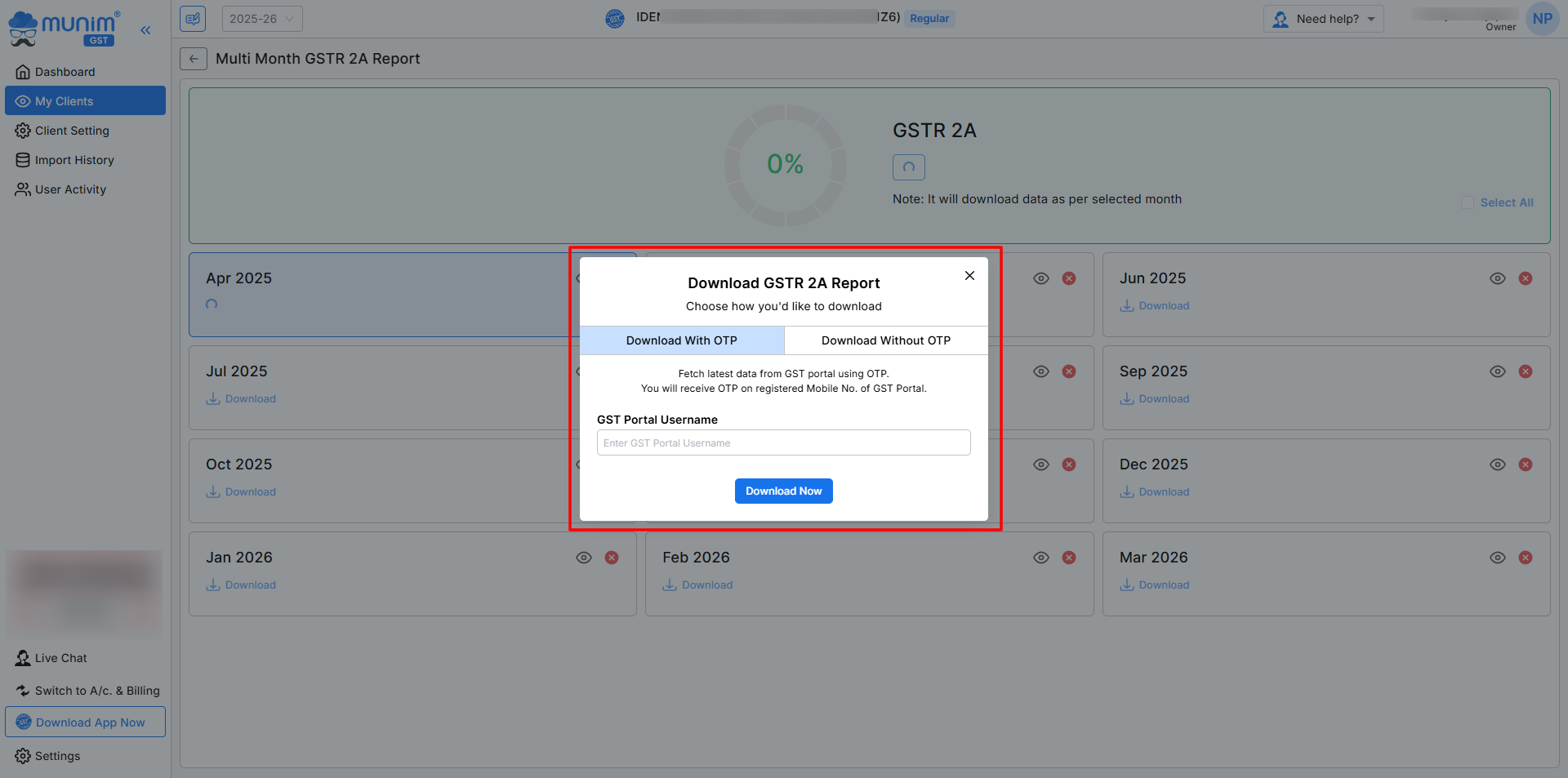Switch to Download Without OTP tab

coord(885,340)
